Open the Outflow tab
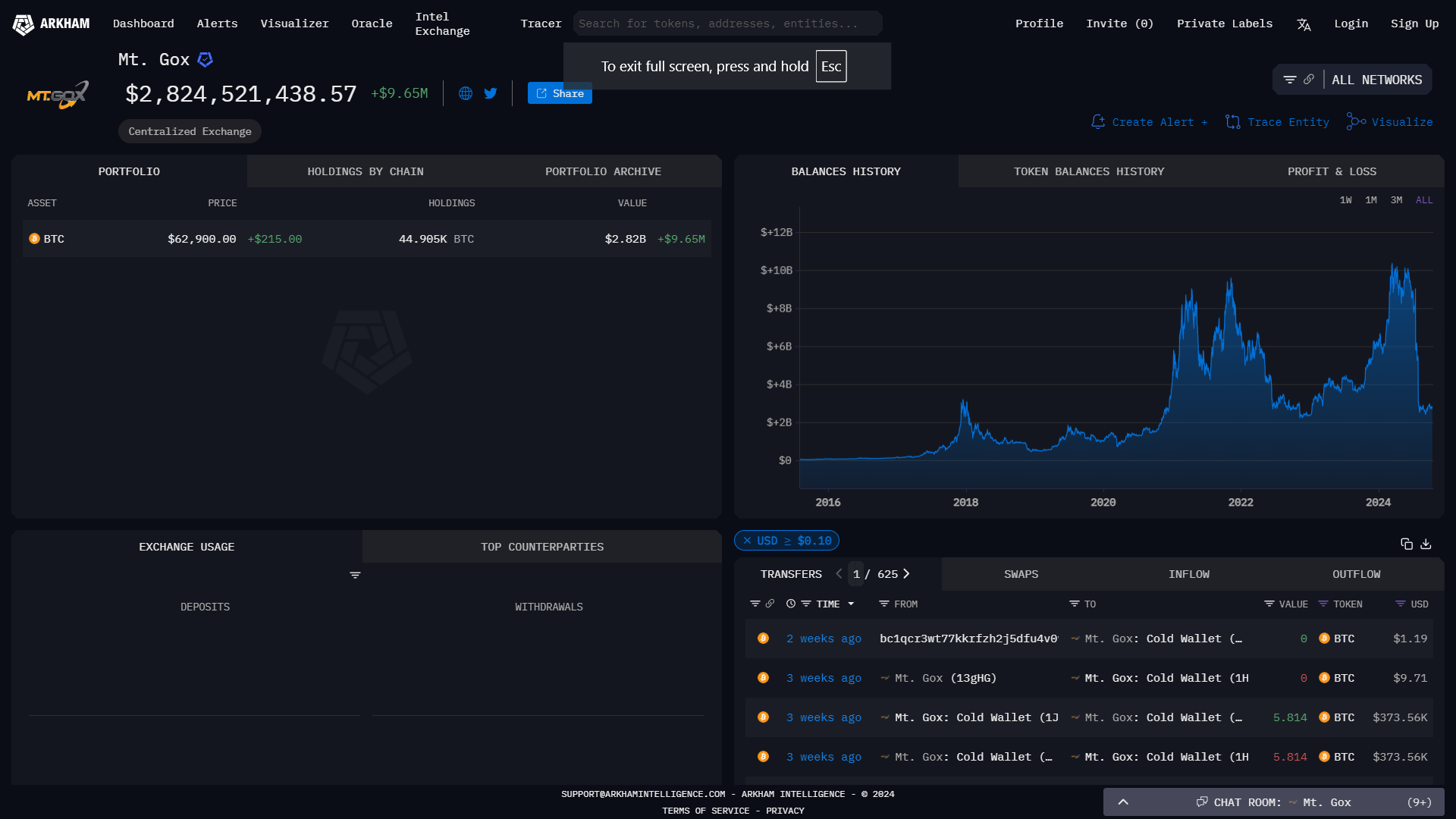 (x=1357, y=574)
